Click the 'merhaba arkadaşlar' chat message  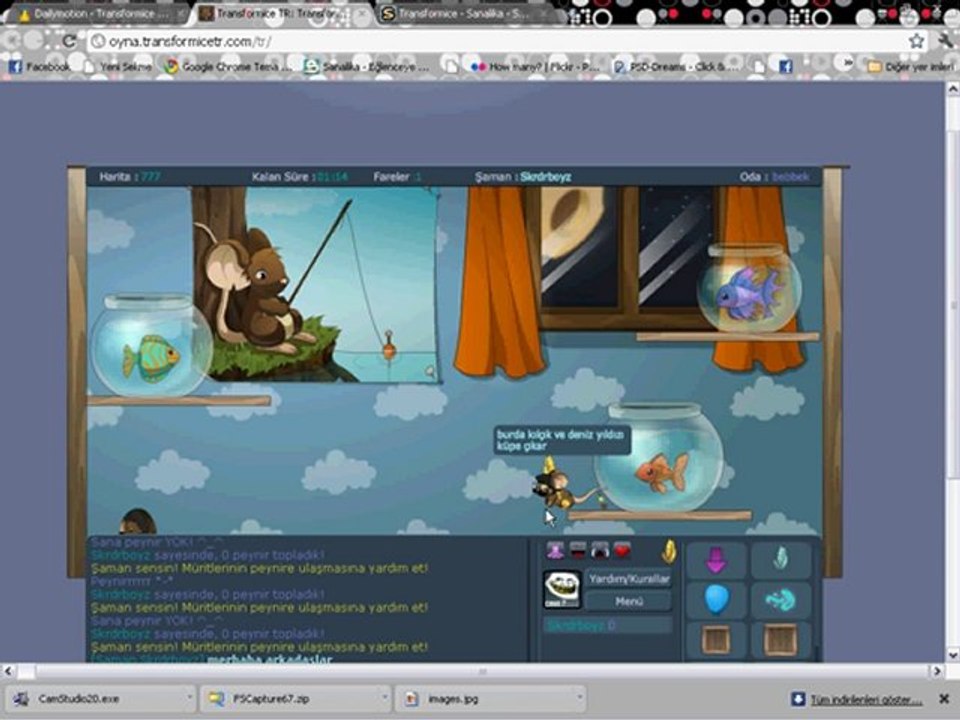[x=269, y=659]
